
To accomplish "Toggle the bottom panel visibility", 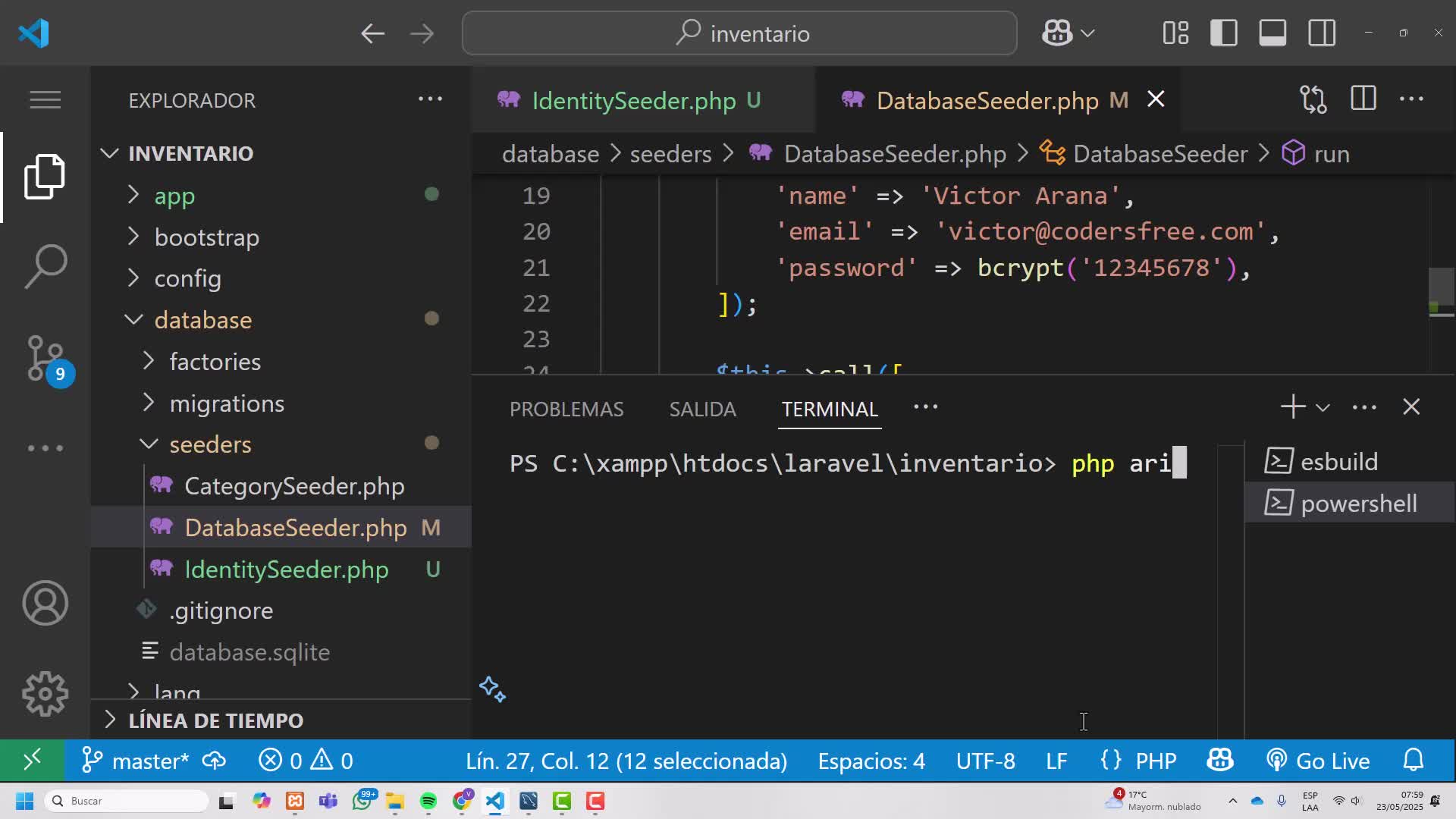I will (1272, 33).
